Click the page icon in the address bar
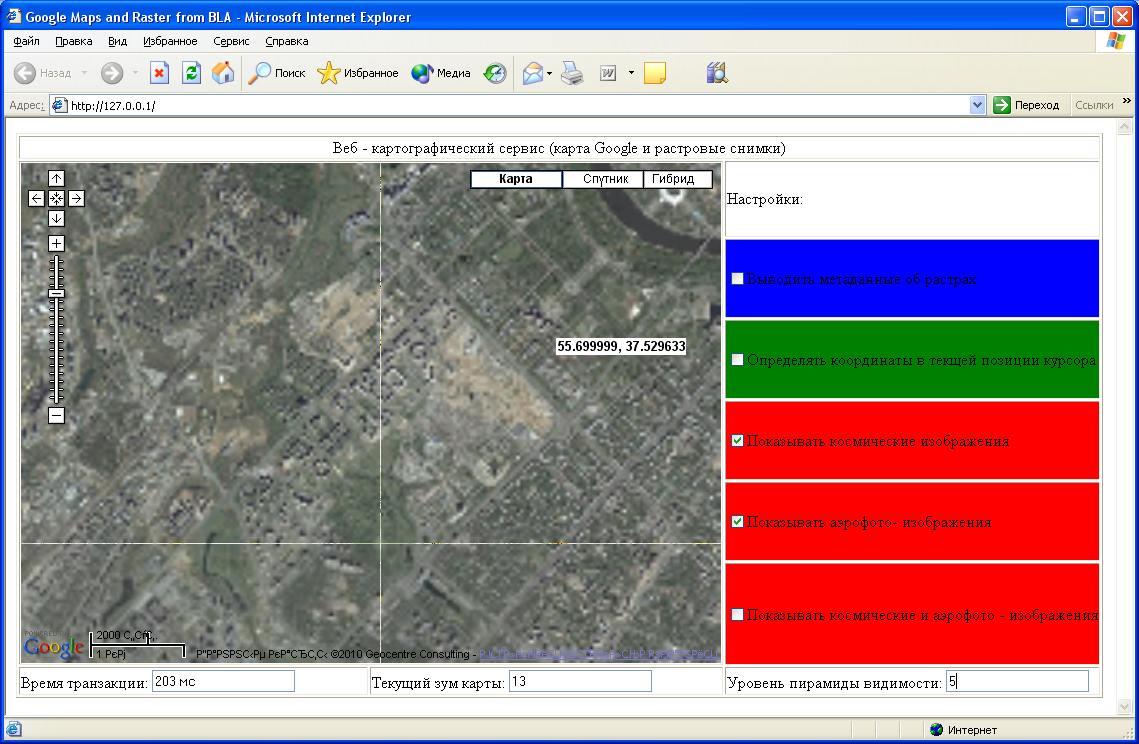This screenshot has height=744, width=1139. coord(60,105)
